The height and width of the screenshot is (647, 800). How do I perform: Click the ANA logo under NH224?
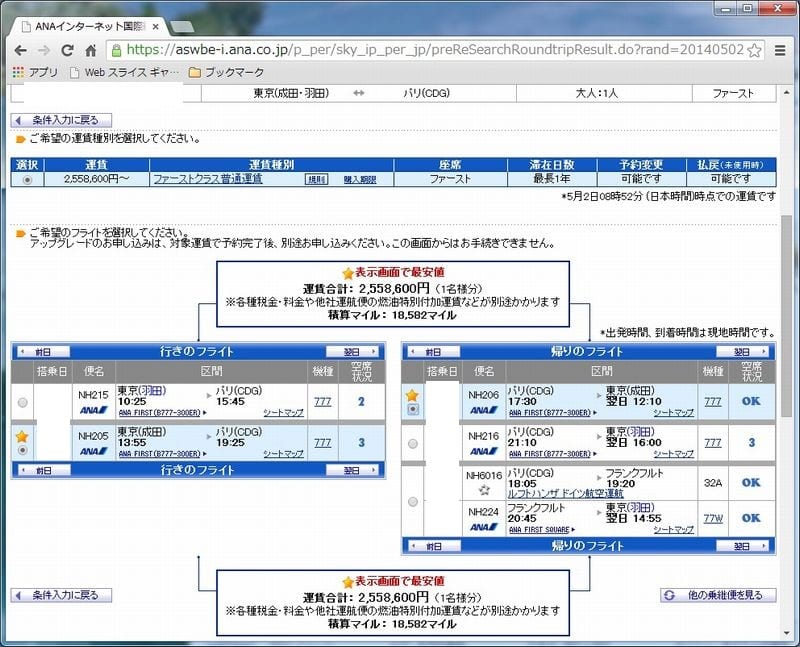pos(483,527)
